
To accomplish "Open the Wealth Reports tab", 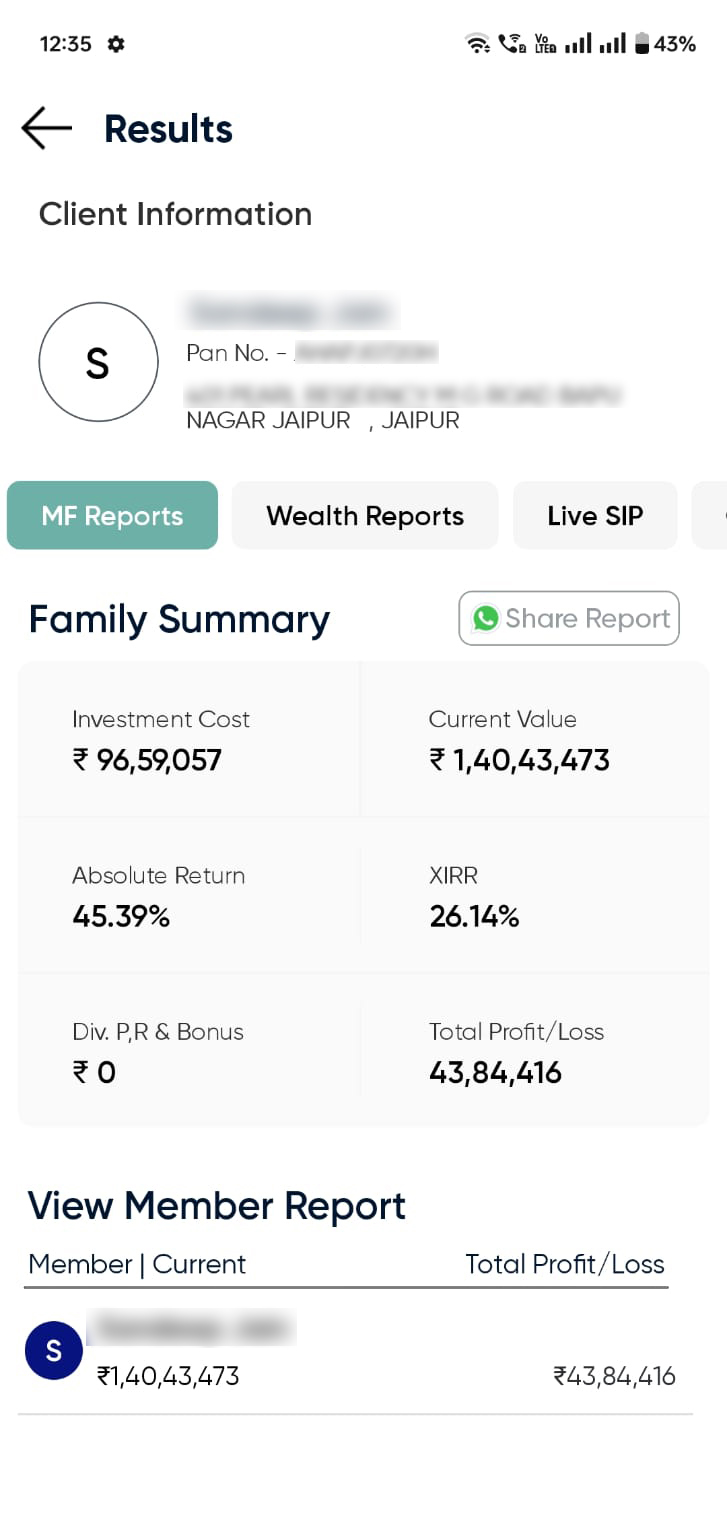I will pos(365,516).
